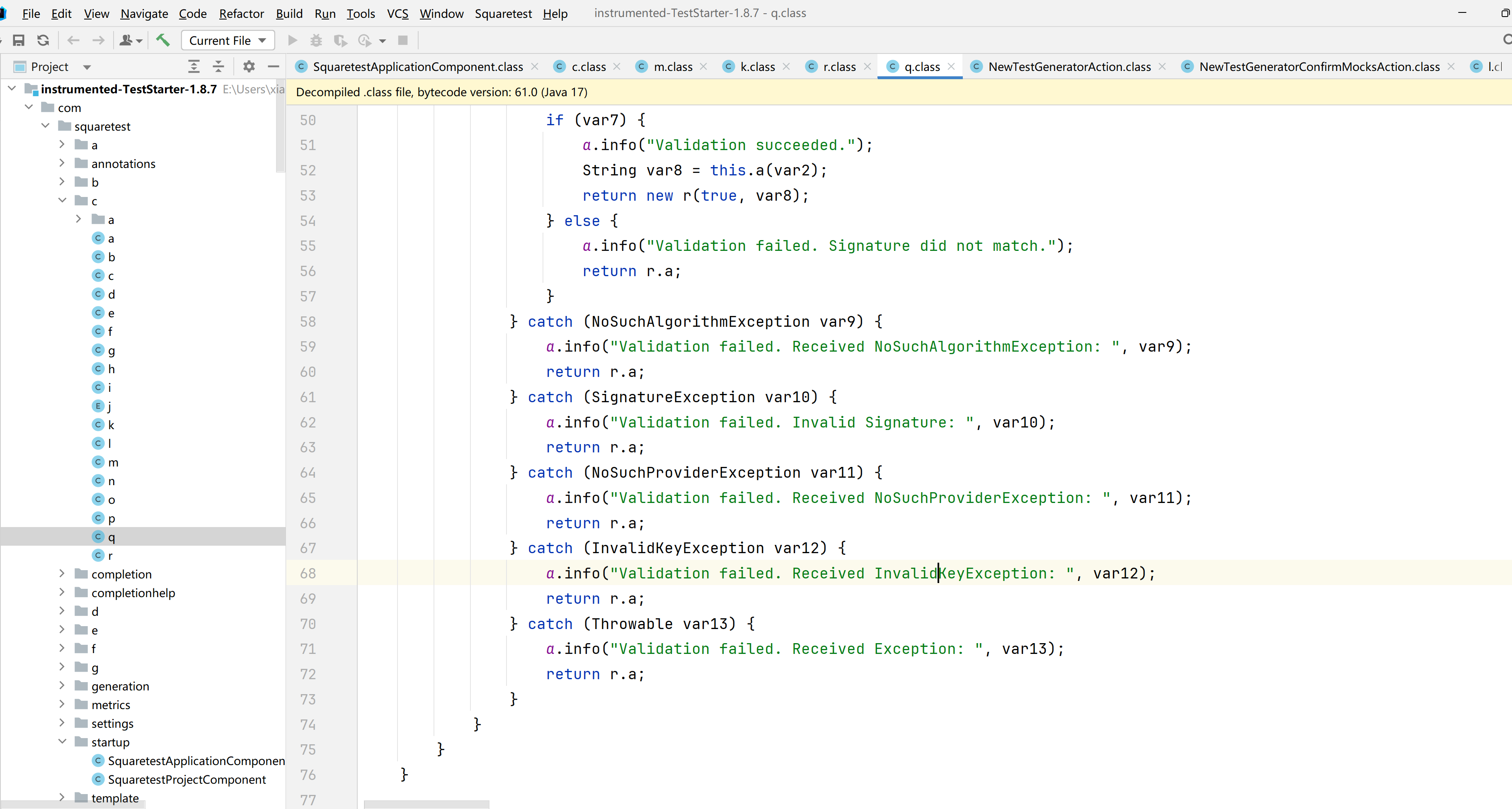
Task: Select class r in project tree
Action: click(103, 555)
